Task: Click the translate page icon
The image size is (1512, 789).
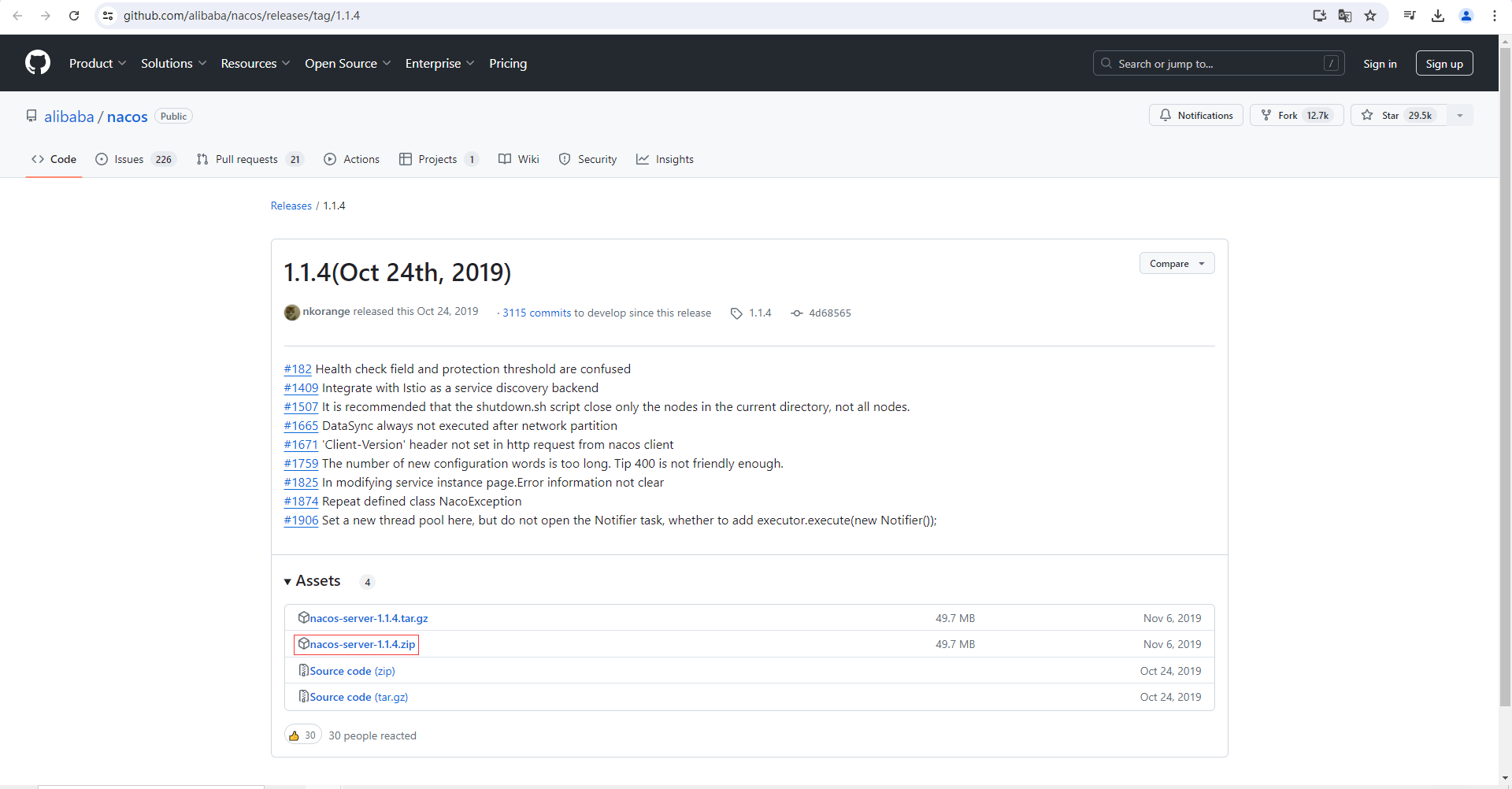Action: tap(1345, 16)
